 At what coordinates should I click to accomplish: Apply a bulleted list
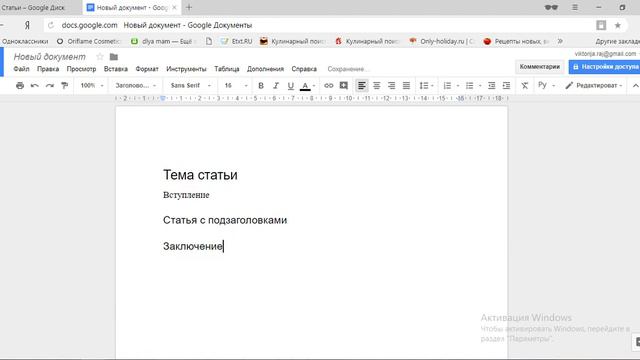tap(469, 86)
